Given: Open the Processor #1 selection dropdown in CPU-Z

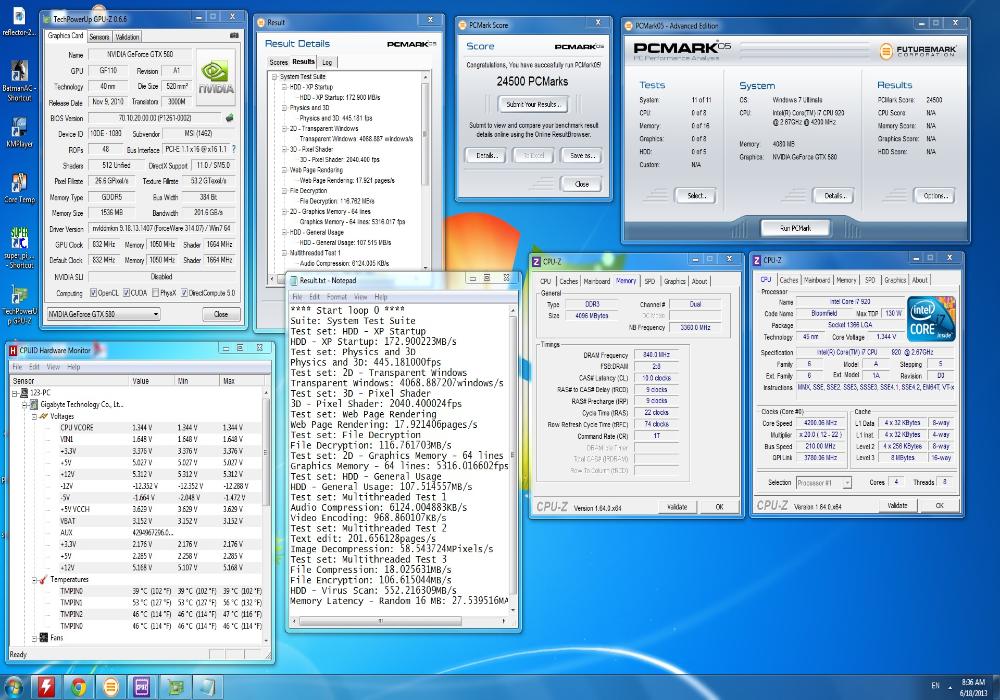Looking at the screenshot, I should point(823,483).
